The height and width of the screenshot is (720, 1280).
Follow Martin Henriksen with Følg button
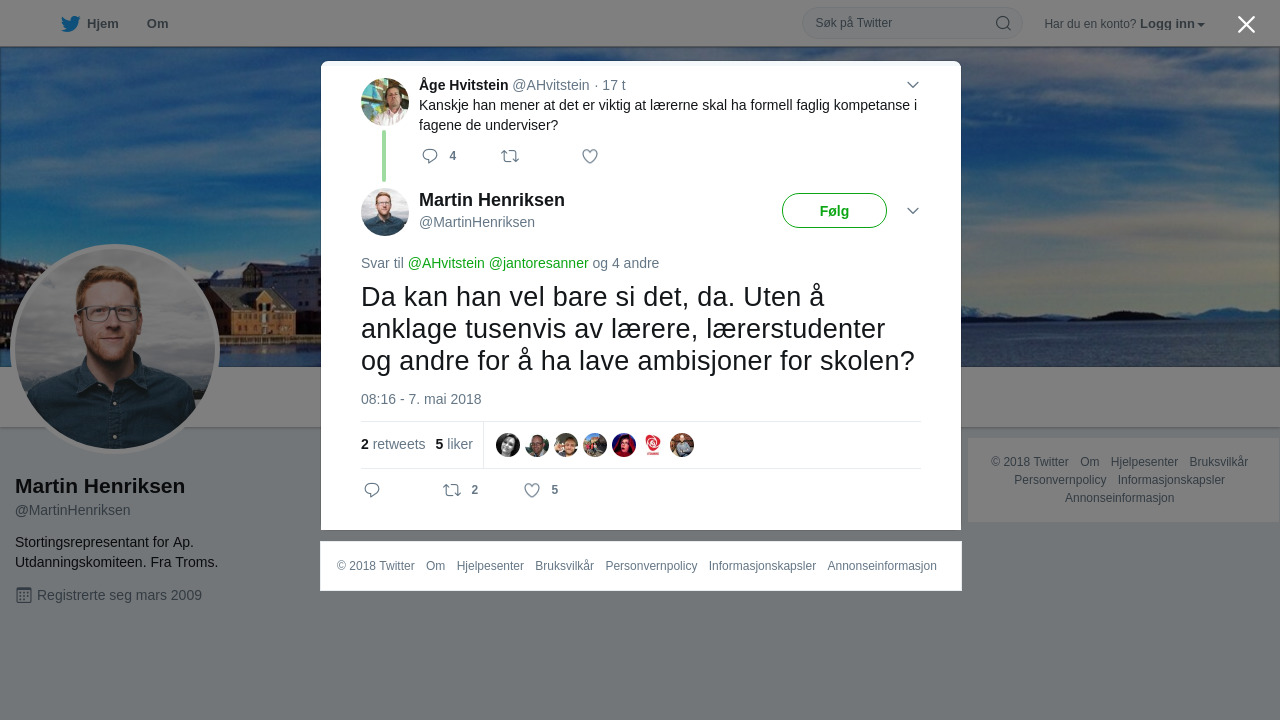(x=834, y=211)
